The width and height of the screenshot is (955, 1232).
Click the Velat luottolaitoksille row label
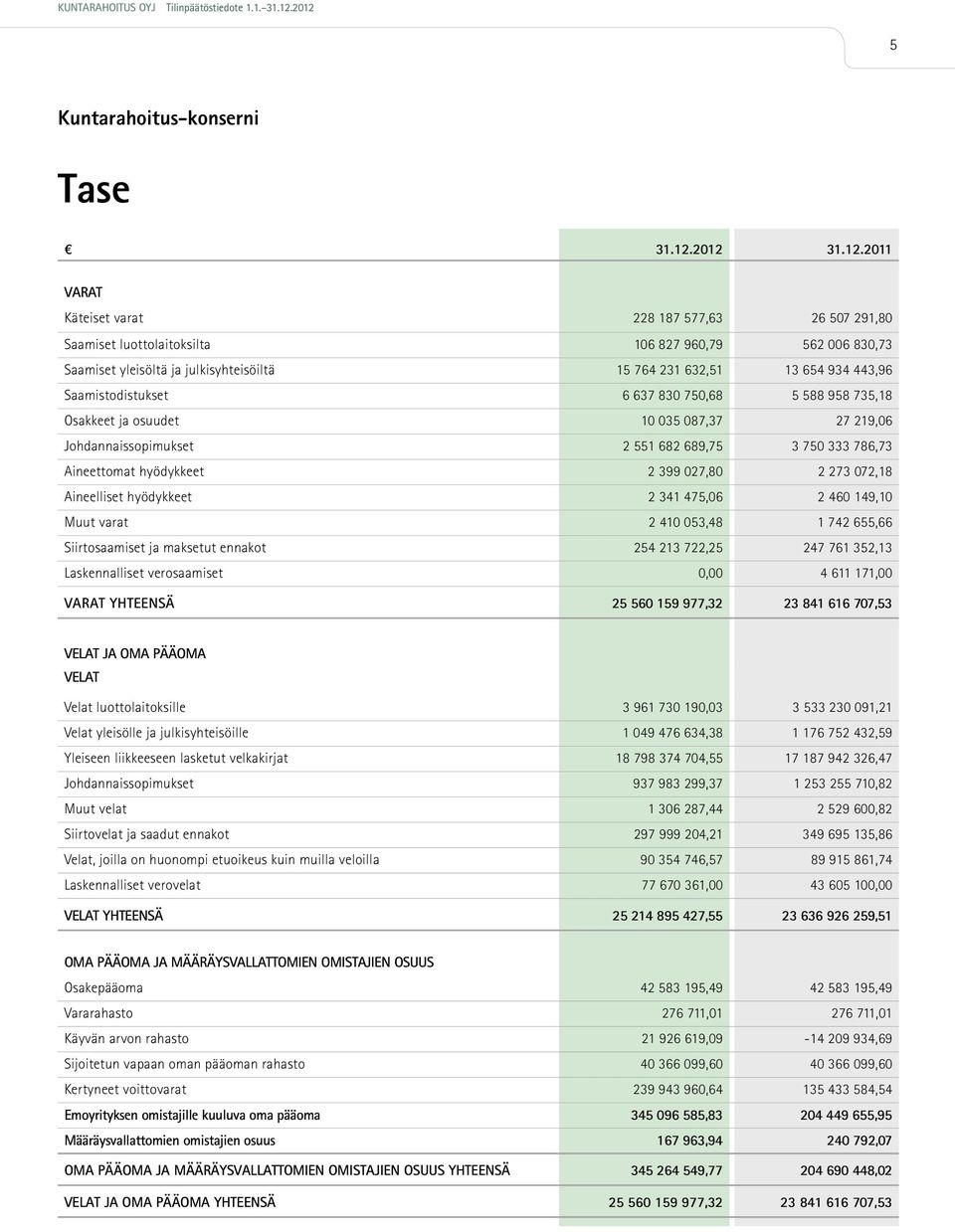(124, 708)
